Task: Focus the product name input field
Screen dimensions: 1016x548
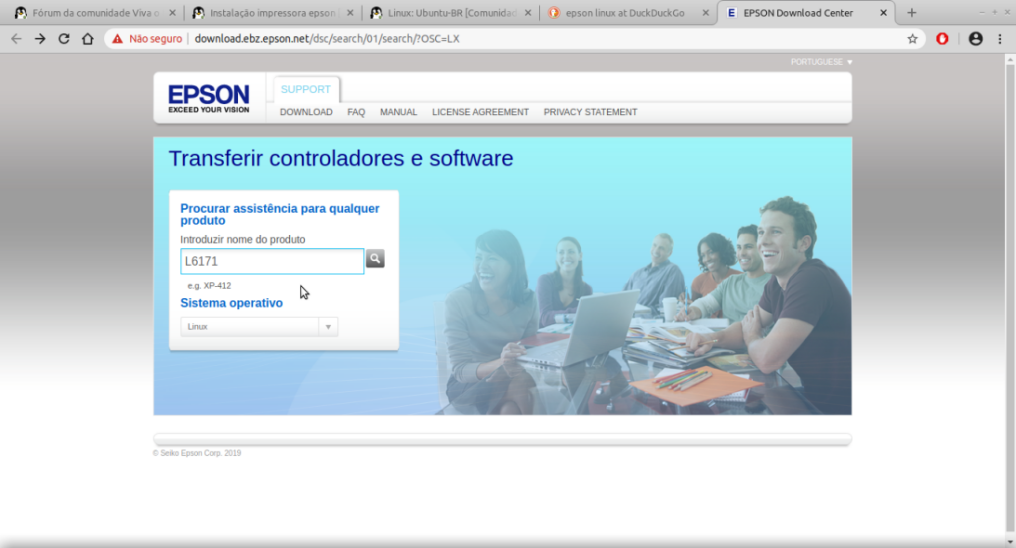Action: pos(272,261)
